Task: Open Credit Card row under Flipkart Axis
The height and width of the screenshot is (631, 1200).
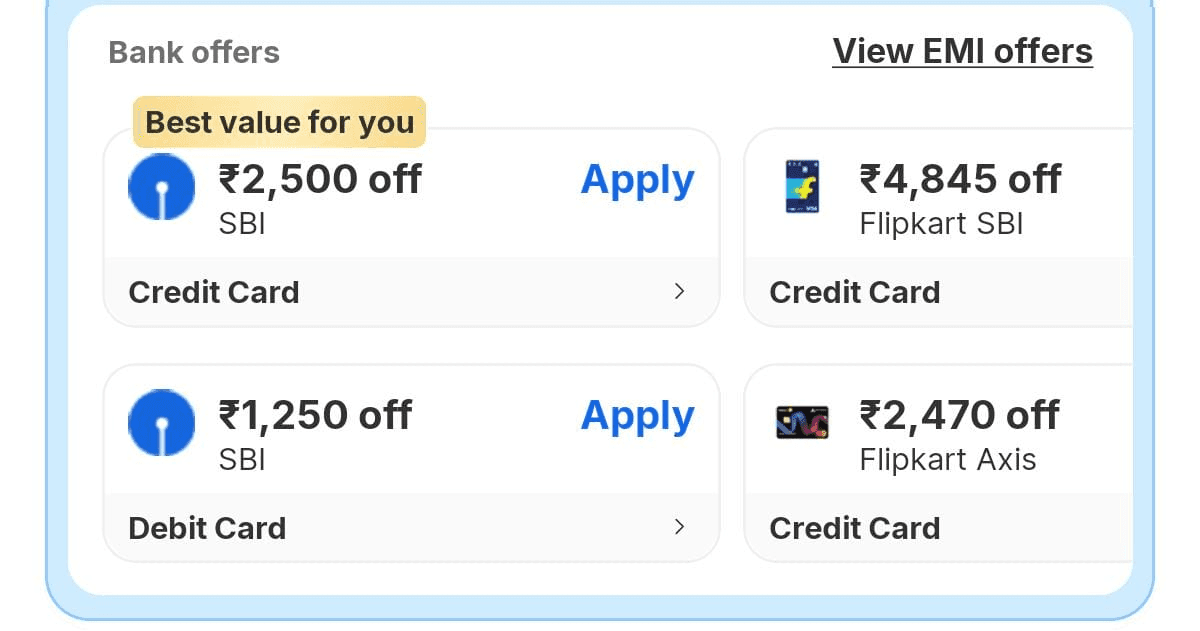Action: point(855,528)
